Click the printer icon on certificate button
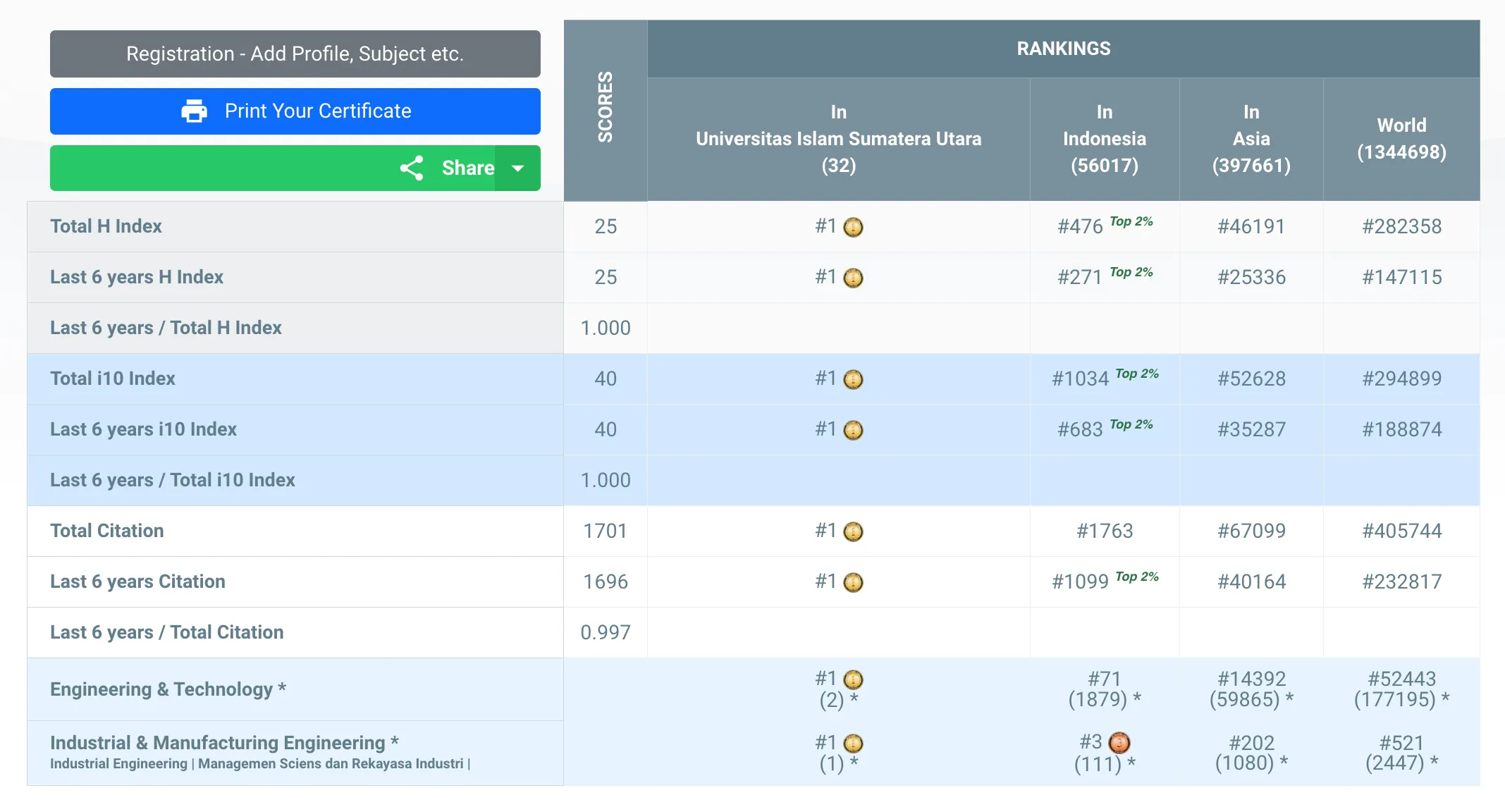Screen dimensions: 1505x812 tap(194, 111)
